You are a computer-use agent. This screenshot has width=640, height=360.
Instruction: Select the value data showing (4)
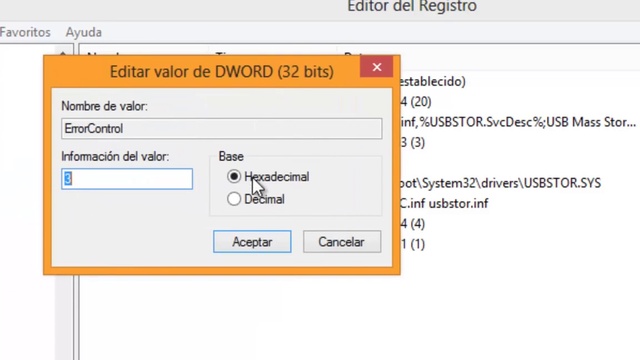coord(413,224)
